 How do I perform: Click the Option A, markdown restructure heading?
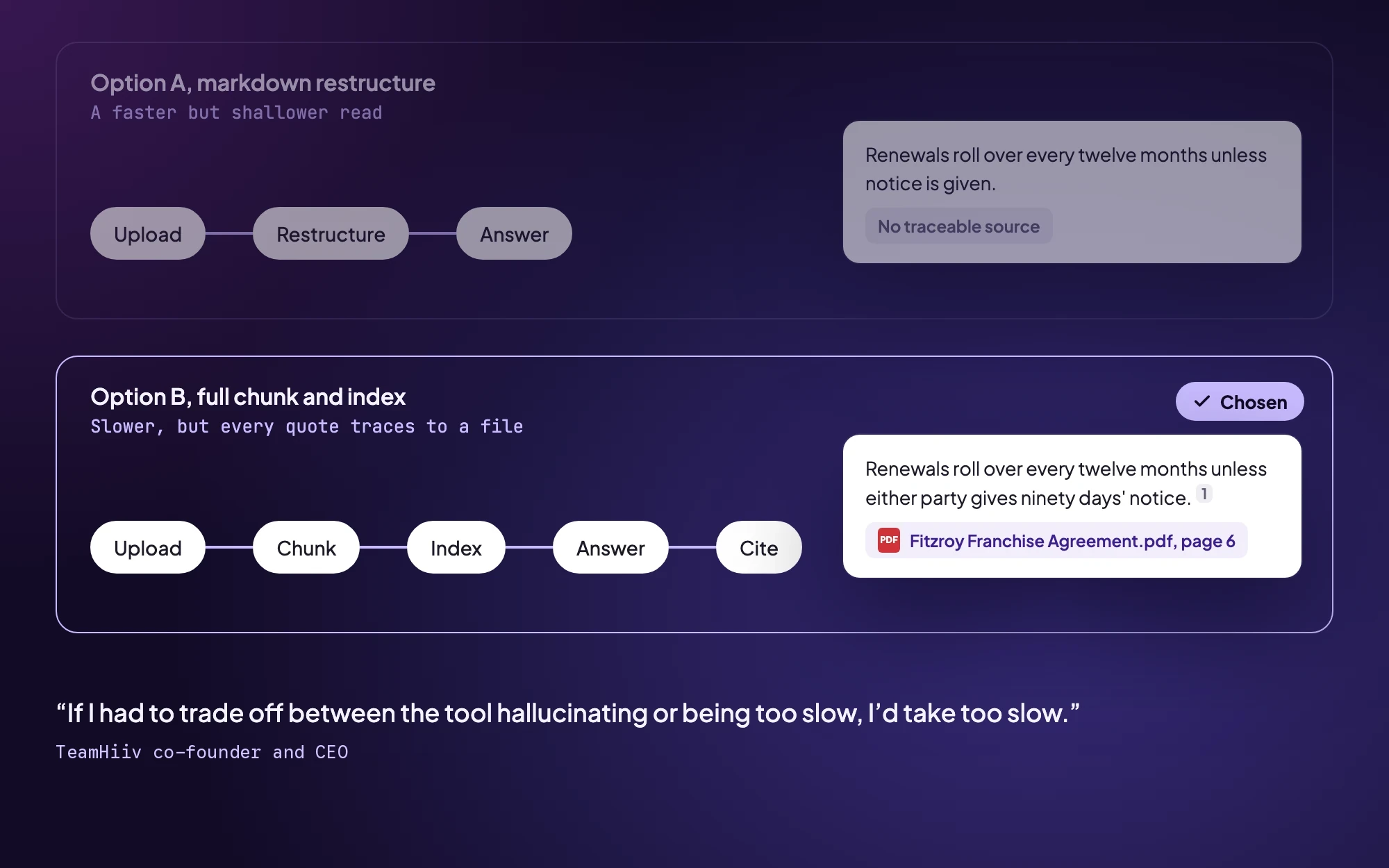point(263,83)
